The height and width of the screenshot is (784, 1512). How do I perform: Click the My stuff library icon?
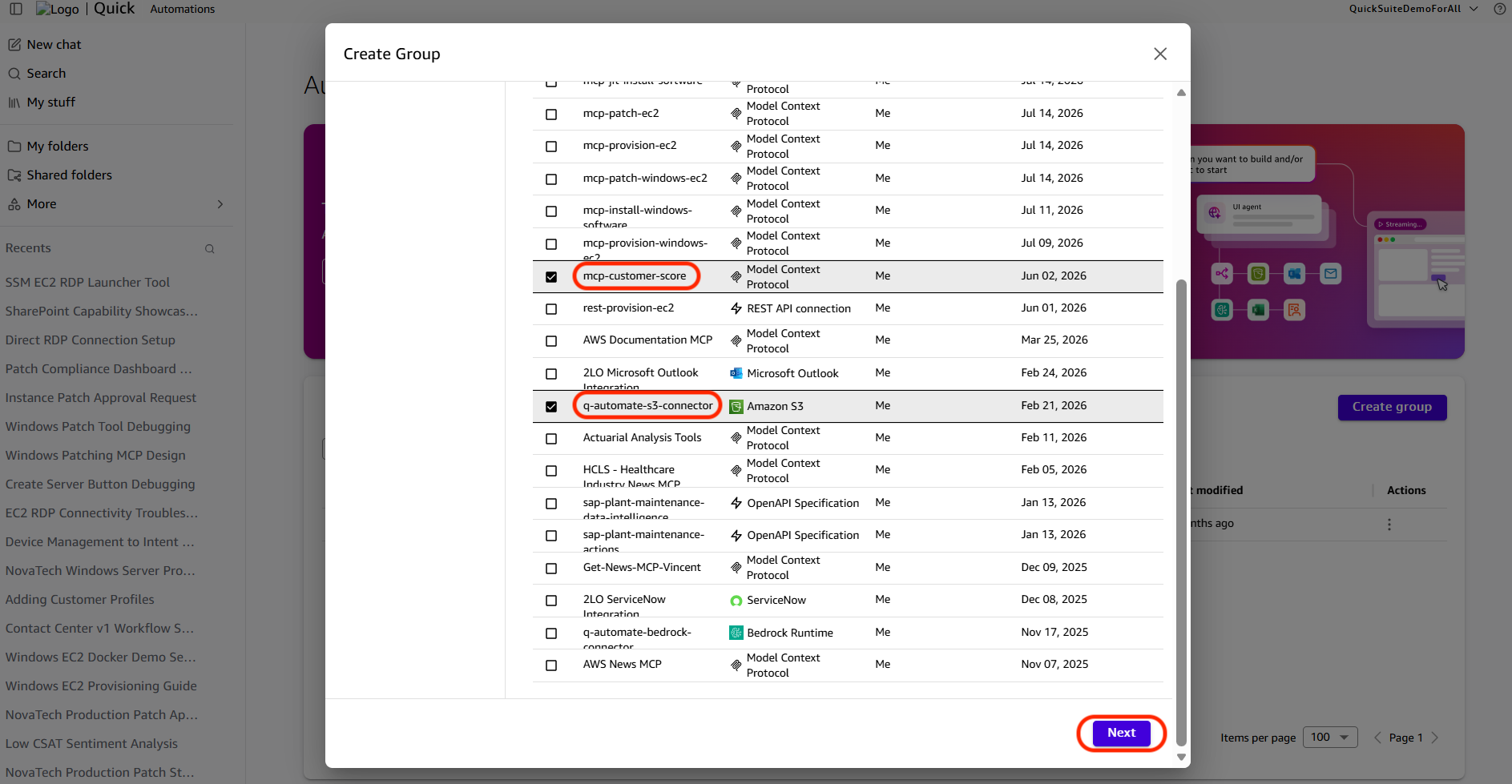point(14,103)
